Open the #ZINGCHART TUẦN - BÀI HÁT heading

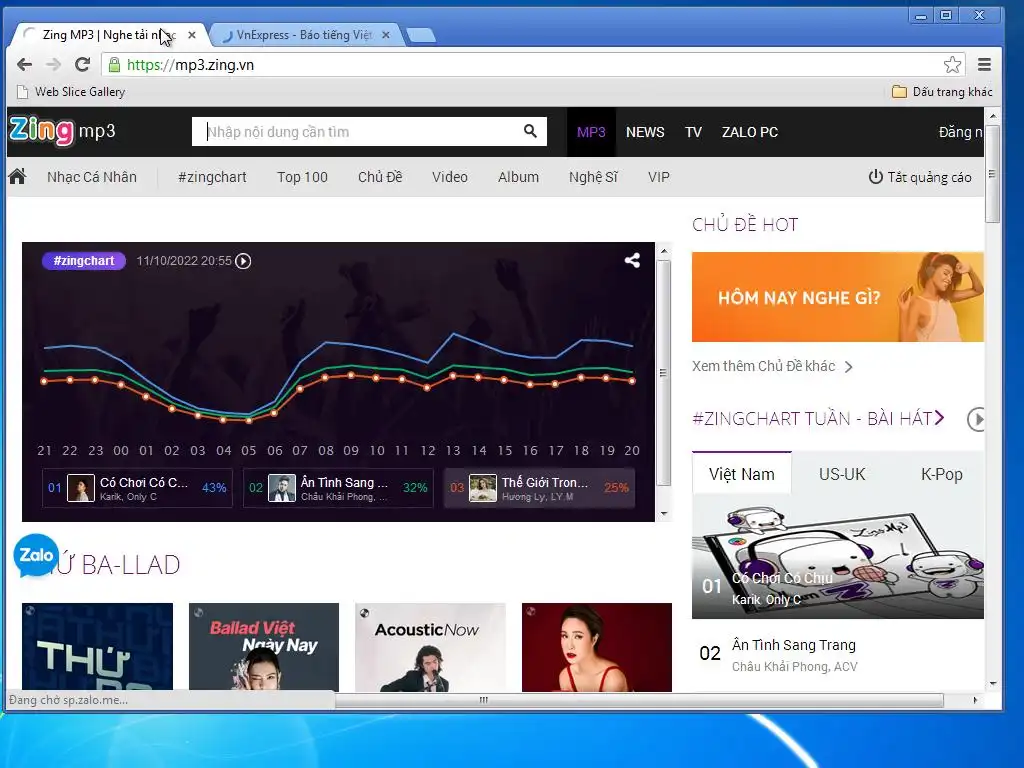[x=818, y=419]
